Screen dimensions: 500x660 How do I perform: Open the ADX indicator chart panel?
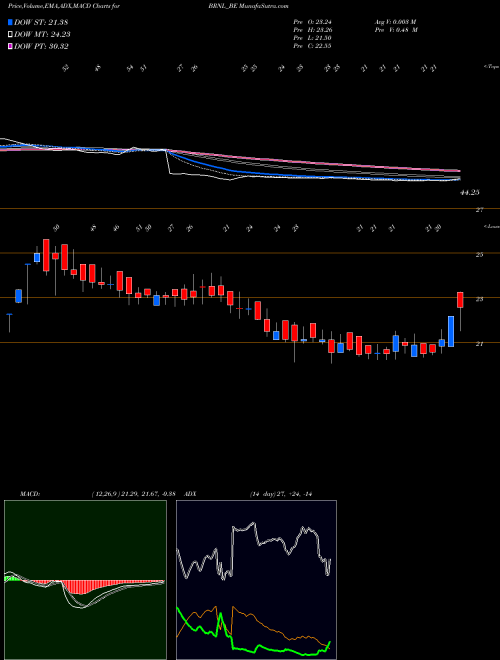256,580
